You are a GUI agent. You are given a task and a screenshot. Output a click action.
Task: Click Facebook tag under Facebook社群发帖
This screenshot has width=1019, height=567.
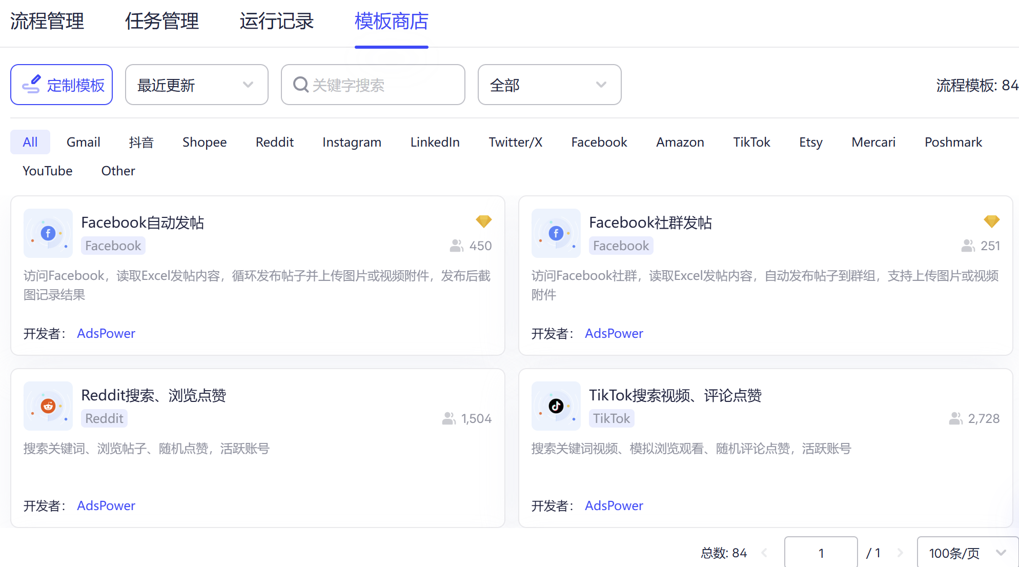pyautogui.click(x=621, y=246)
